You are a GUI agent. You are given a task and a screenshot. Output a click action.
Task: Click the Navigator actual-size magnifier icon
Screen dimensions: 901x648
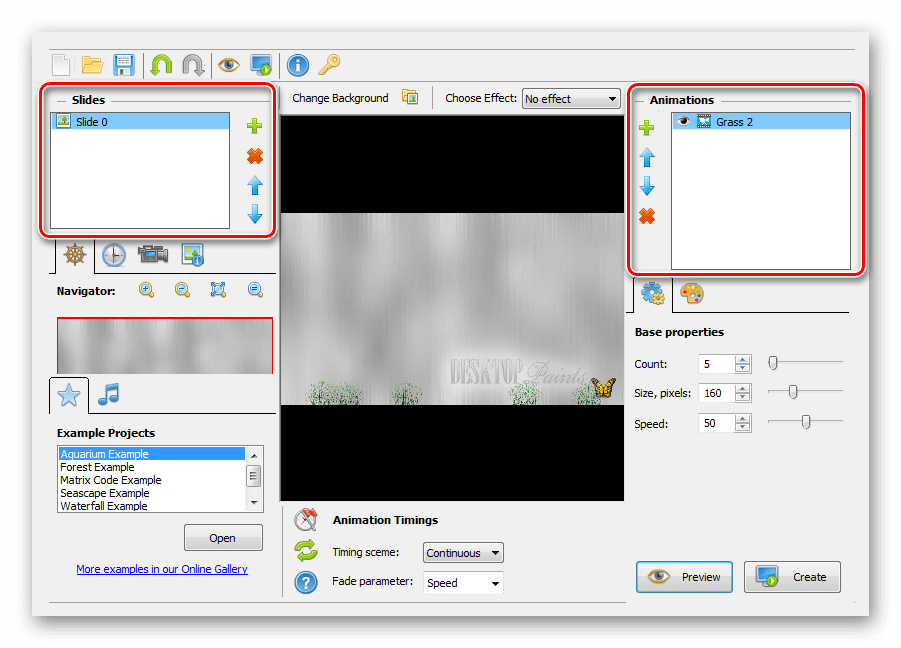click(255, 290)
